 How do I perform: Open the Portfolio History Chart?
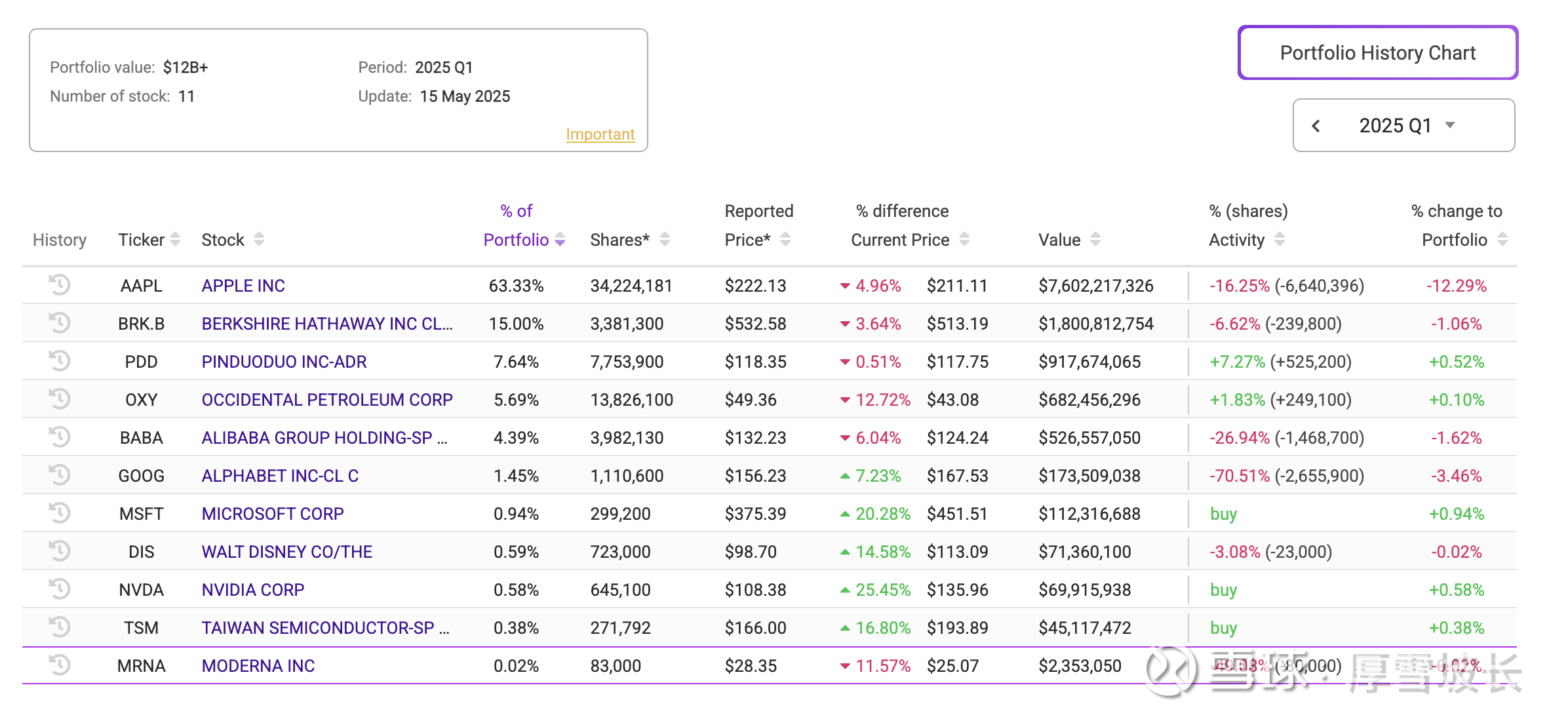(x=1377, y=52)
